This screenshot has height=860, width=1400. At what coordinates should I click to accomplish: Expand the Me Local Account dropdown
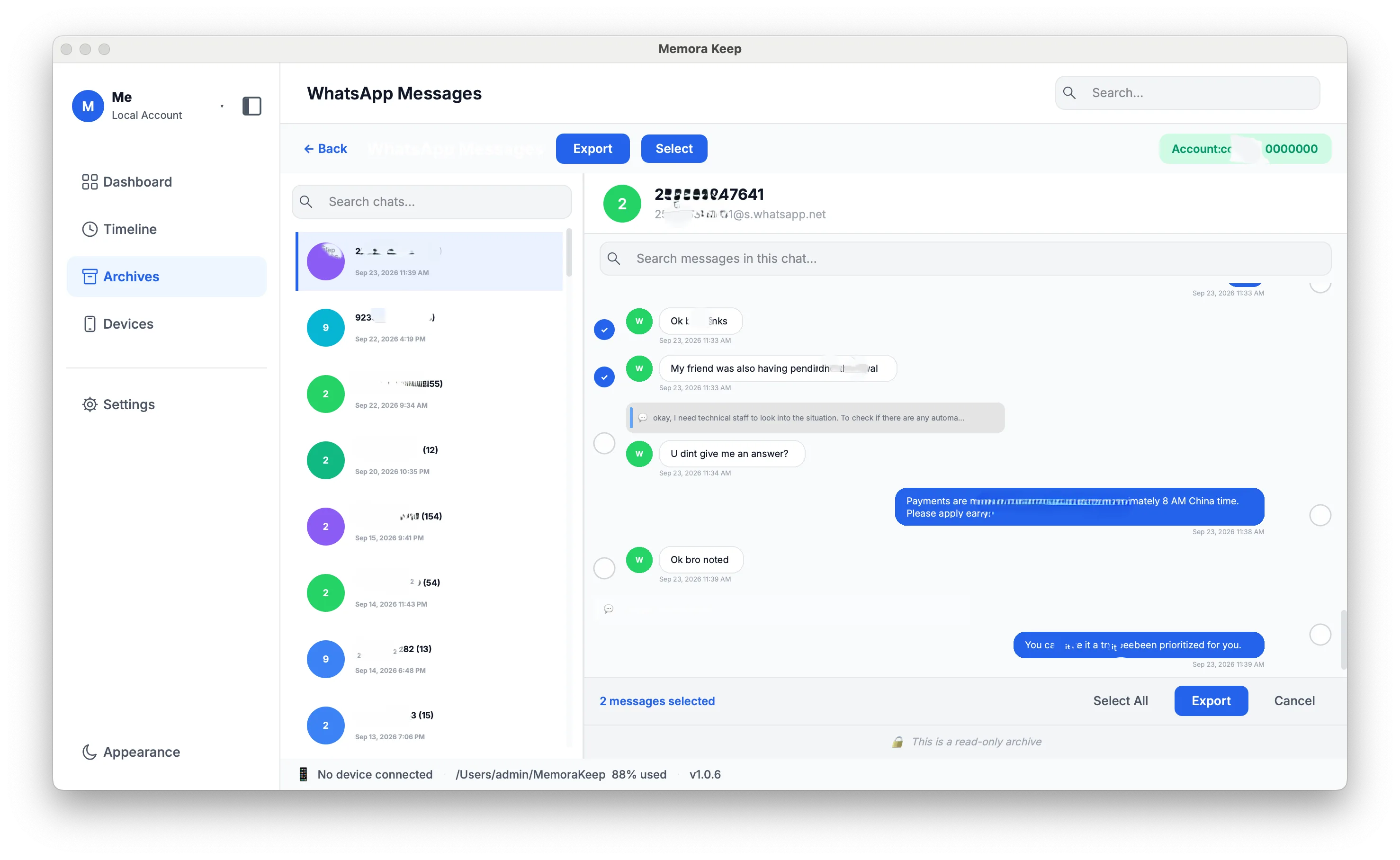(x=222, y=107)
